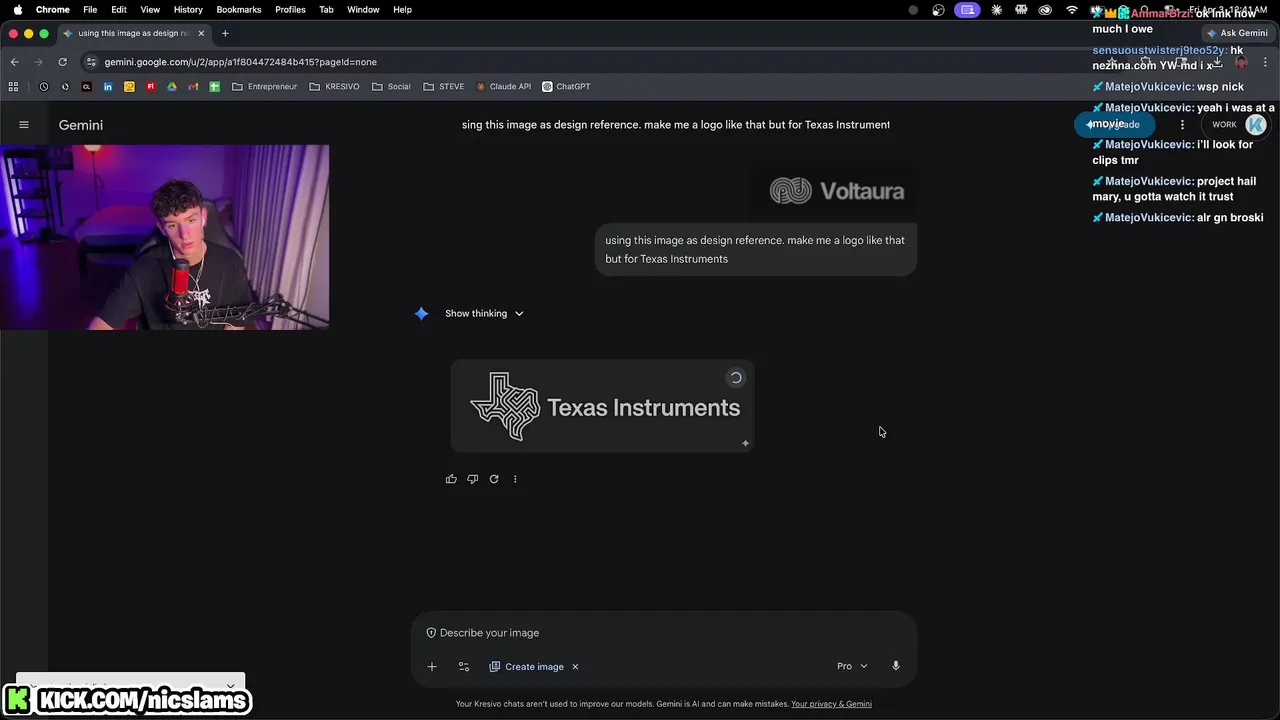1280x720 pixels.
Task: Open the Apple menu
Action: point(17,9)
